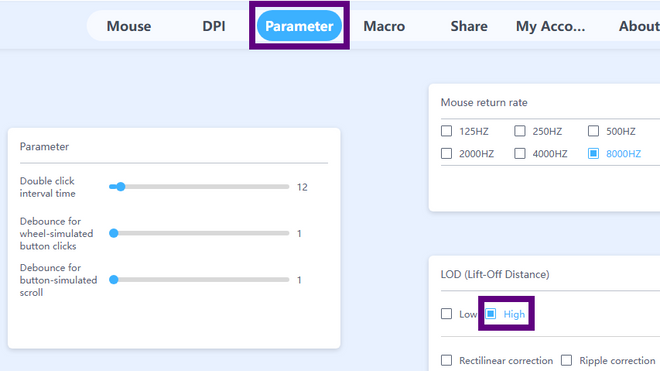Switch to the DPI tab
Image resolution: width=660 pixels, height=371 pixels.
tap(214, 26)
